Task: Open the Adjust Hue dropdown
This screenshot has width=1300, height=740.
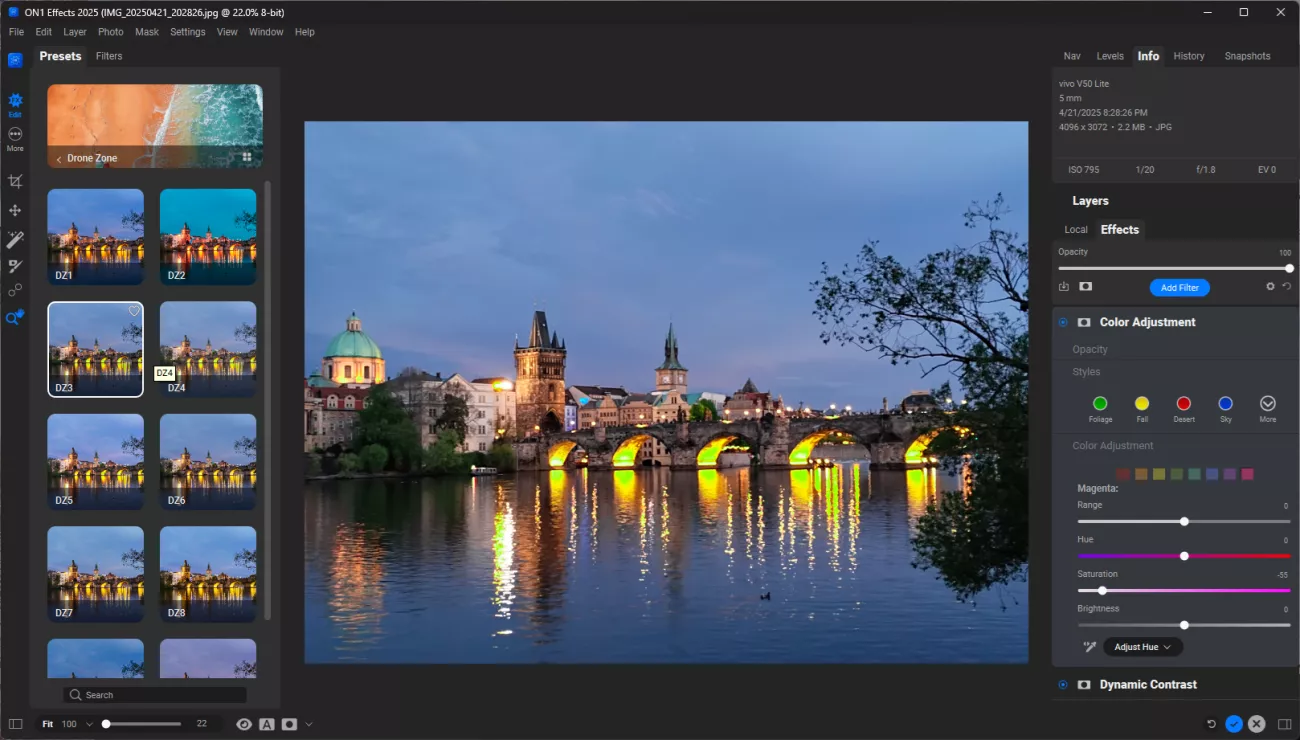Action: pyautogui.click(x=1142, y=647)
